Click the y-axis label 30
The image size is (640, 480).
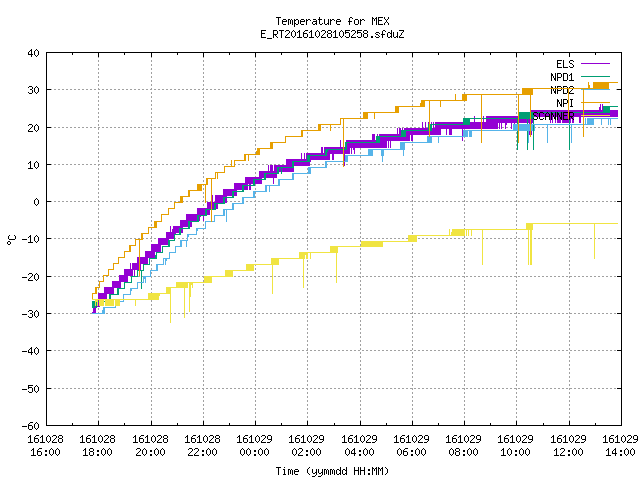point(33,90)
